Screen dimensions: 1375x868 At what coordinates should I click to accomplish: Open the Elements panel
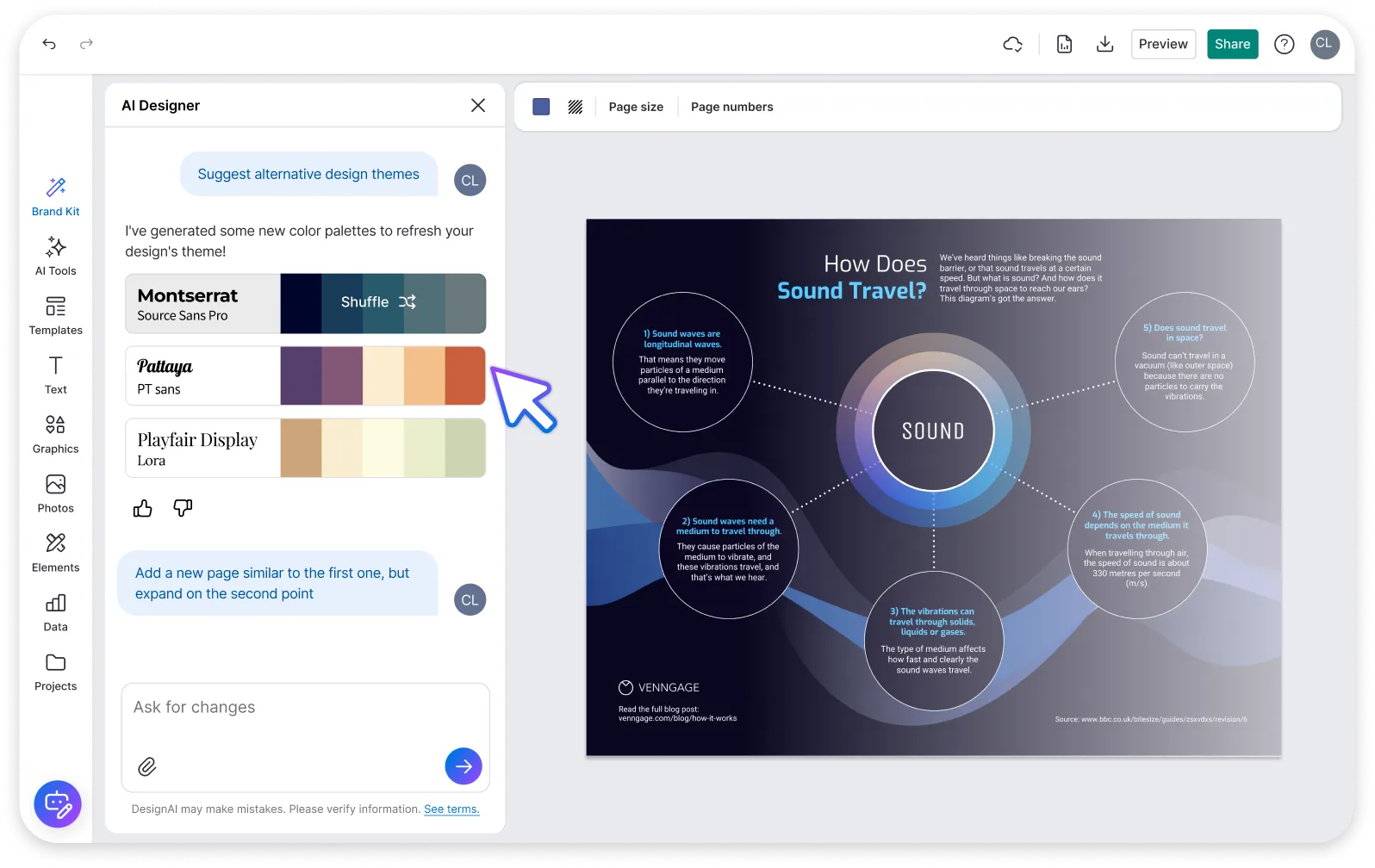[x=56, y=553]
